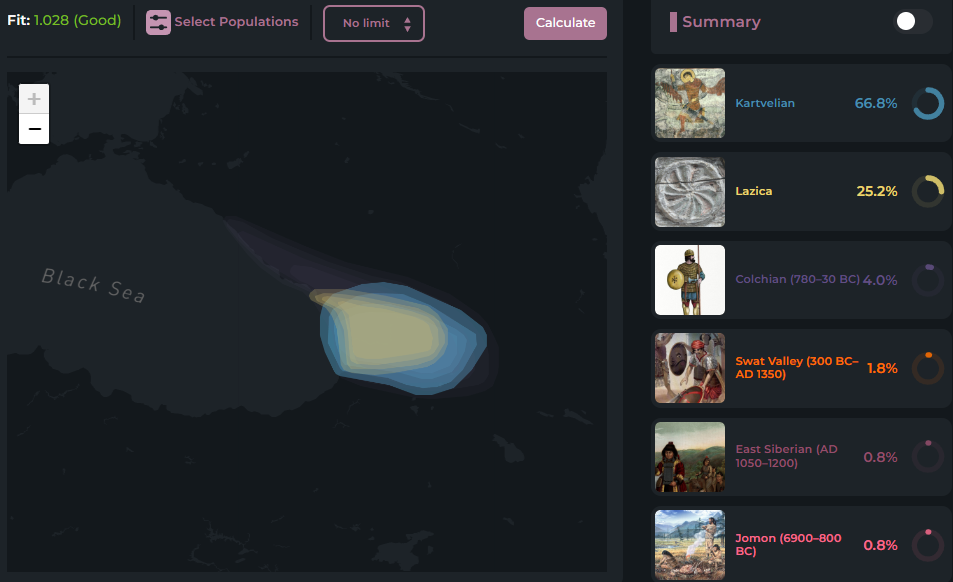Screen dimensions: 953x582
Task: Open the Kartvelian population thumbnail
Action: 690,103
